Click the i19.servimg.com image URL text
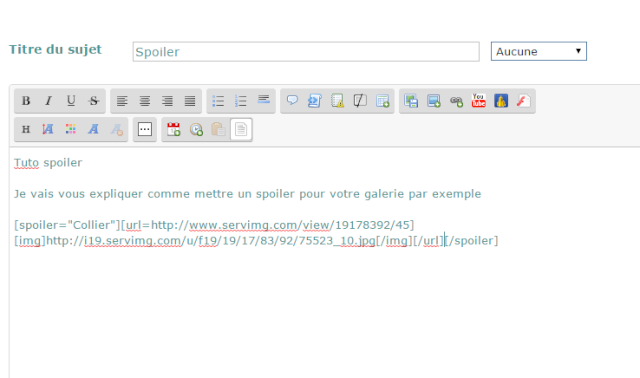Viewport: 640px width, 378px height. pyautogui.click(x=211, y=241)
